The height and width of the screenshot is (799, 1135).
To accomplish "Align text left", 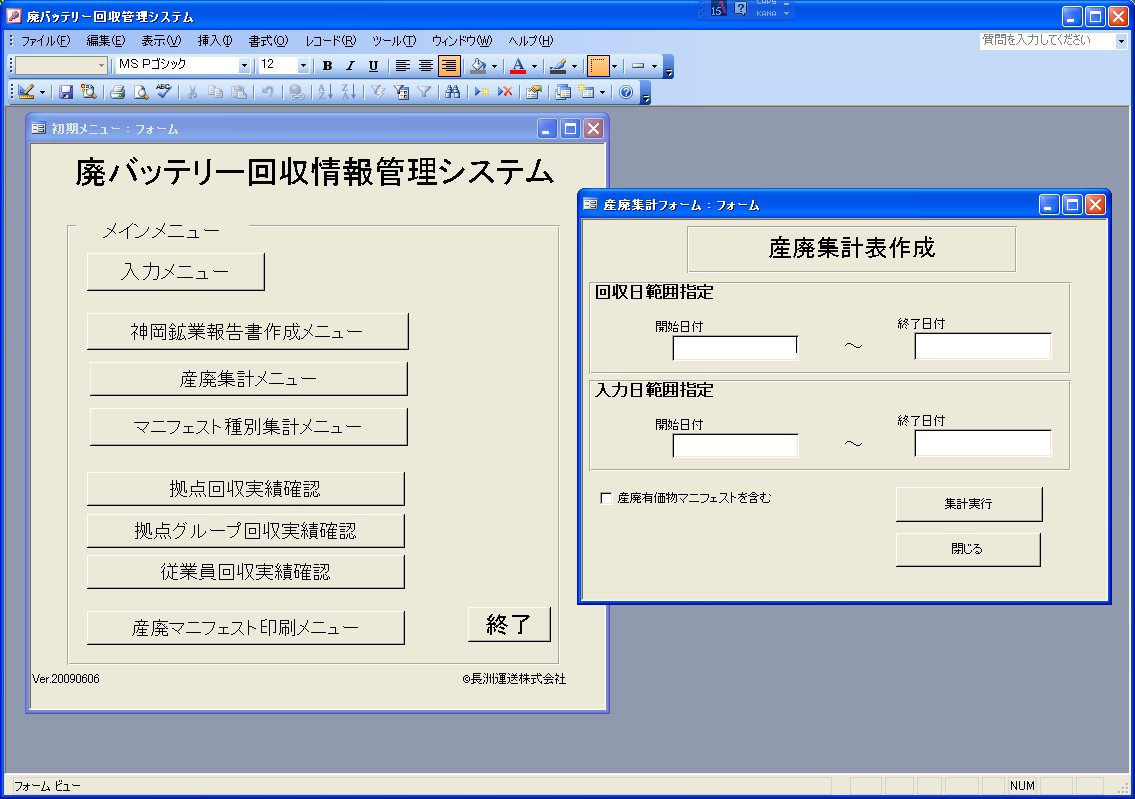I will tap(402, 66).
